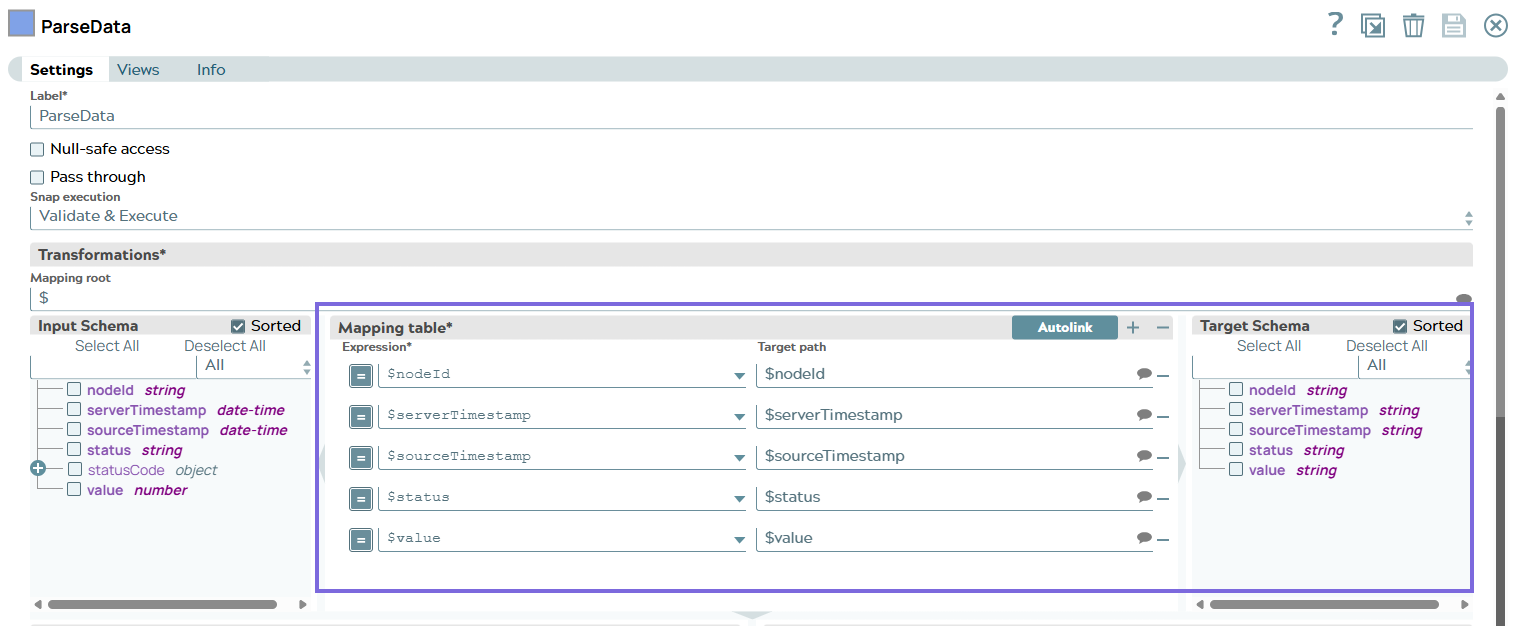Image resolution: width=1521 pixels, height=626 pixels.
Task: Click the plus icon to add a mapping row
Action: click(x=1132, y=327)
